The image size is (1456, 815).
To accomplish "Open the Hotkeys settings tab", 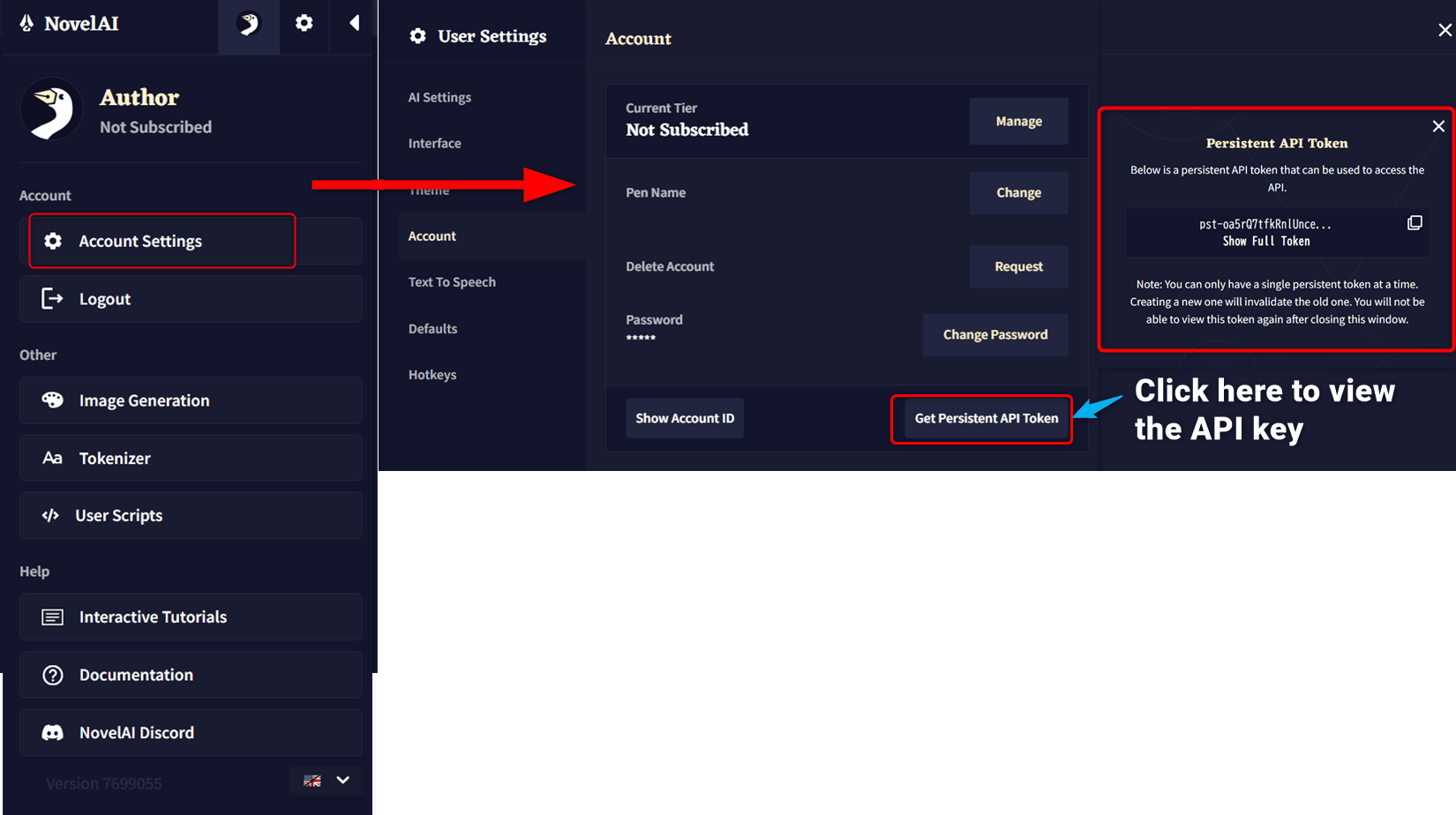I will pos(432,374).
